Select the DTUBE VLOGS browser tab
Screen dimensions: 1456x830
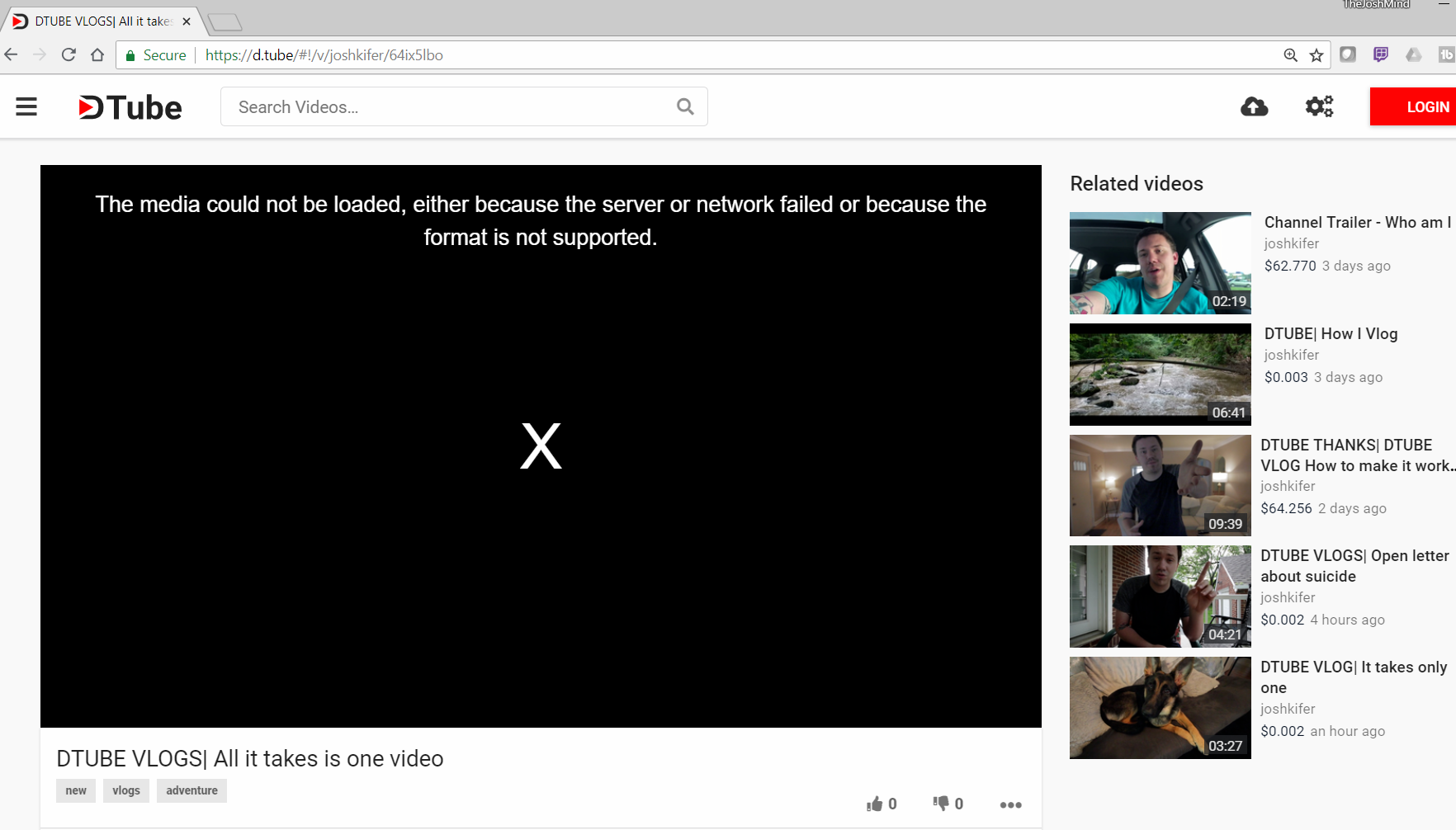[x=103, y=21]
